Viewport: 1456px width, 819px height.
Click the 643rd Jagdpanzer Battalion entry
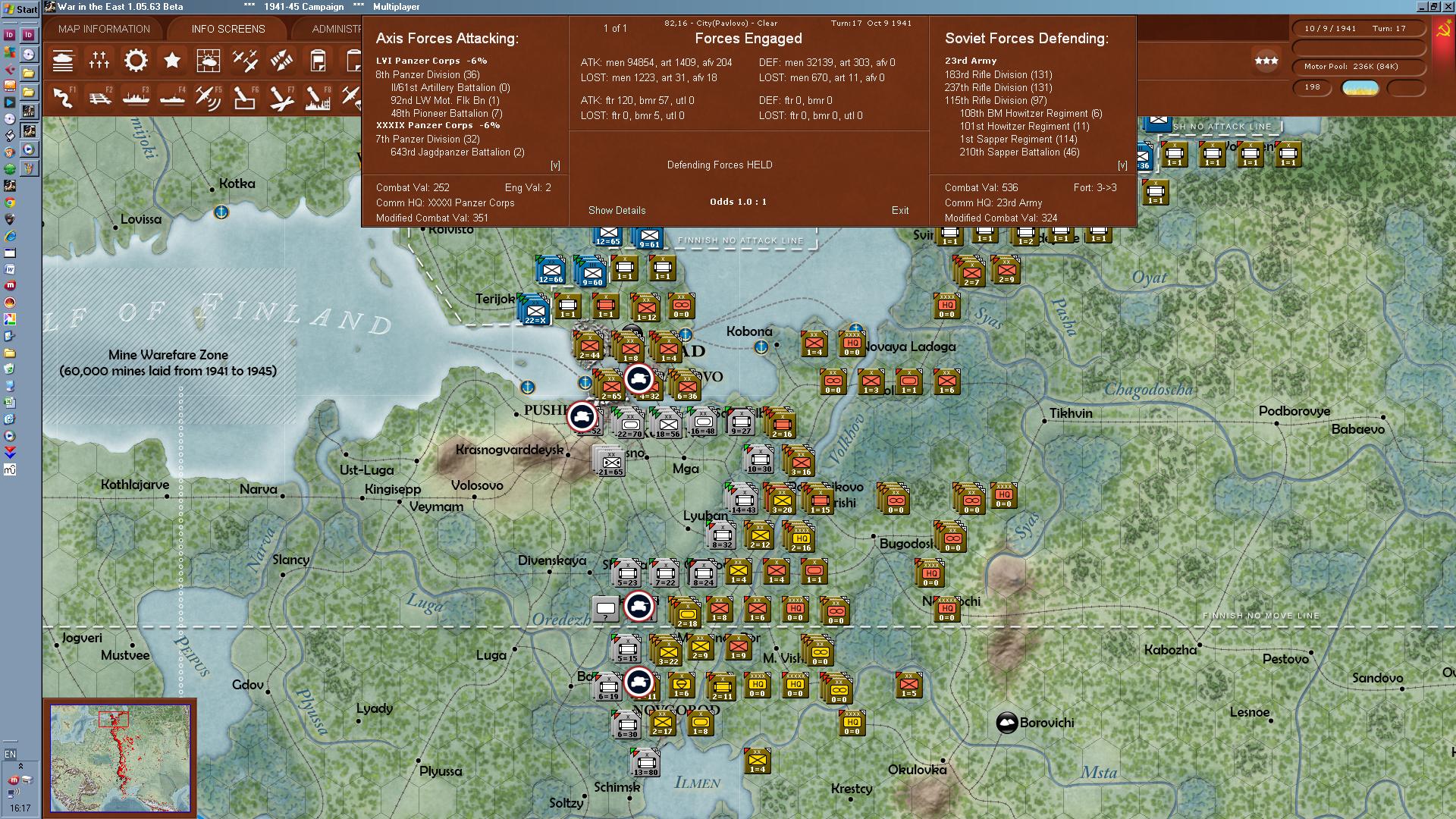[x=457, y=152]
